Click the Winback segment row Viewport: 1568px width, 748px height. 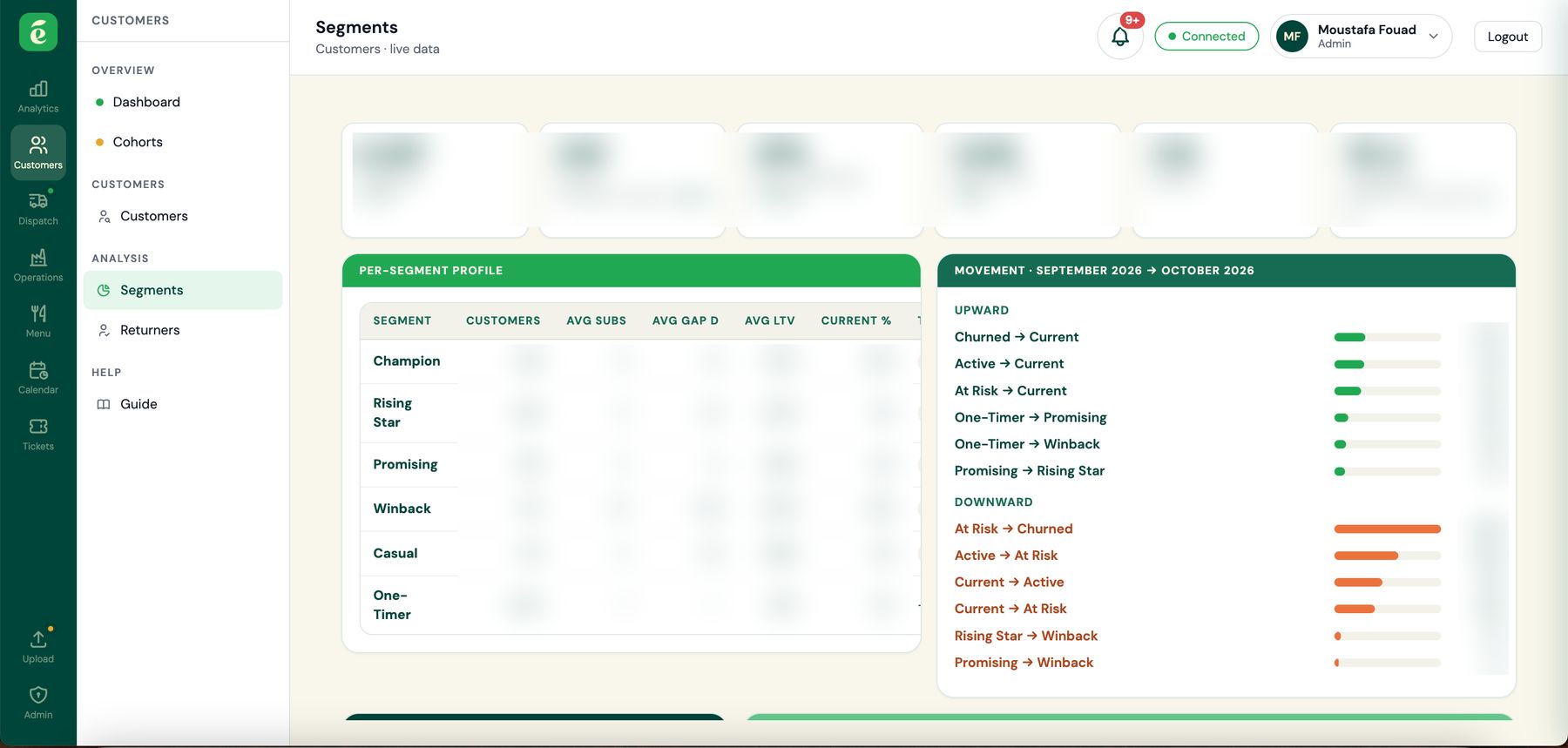[640, 509]
